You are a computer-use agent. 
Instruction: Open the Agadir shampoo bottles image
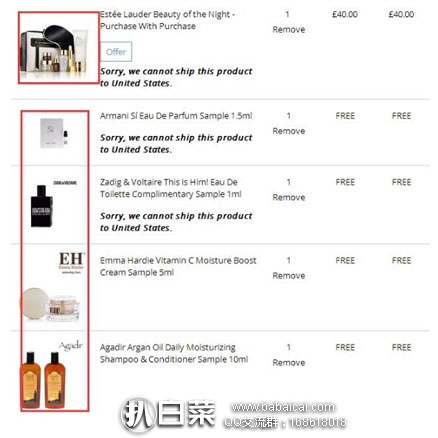tap(43, 380)
